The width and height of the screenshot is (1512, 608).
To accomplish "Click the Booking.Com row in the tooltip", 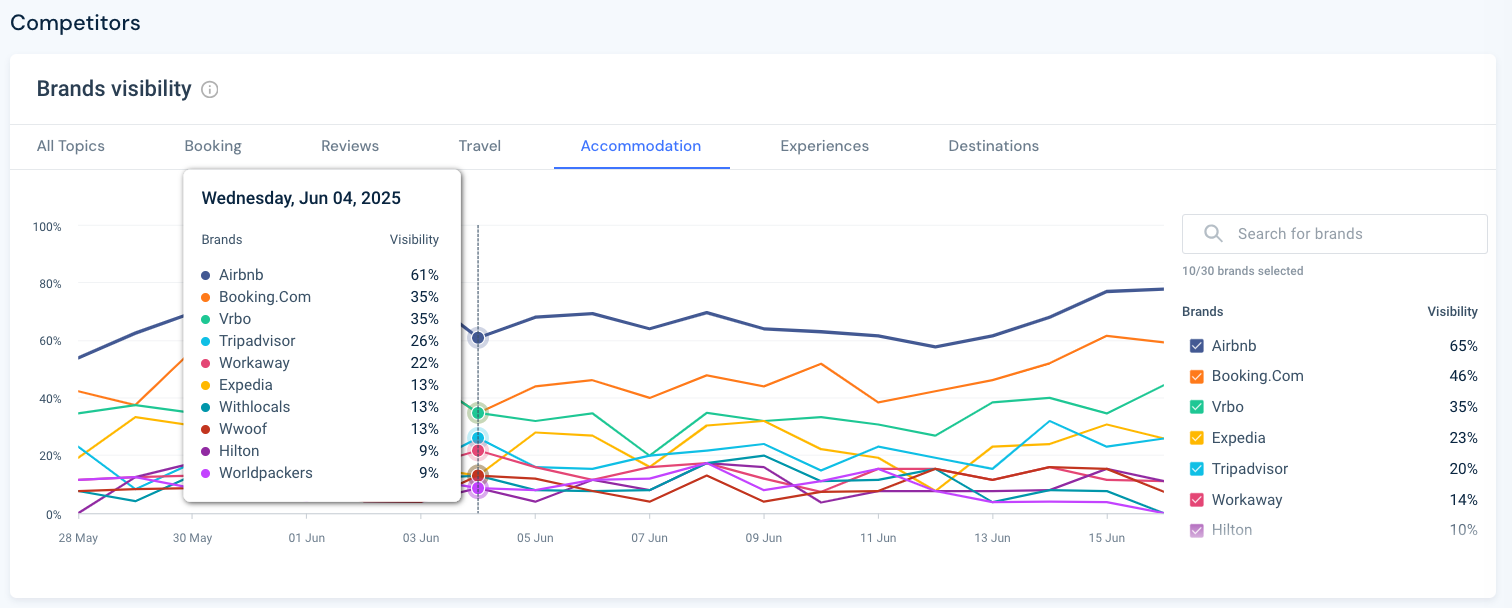I will point(320,297).
